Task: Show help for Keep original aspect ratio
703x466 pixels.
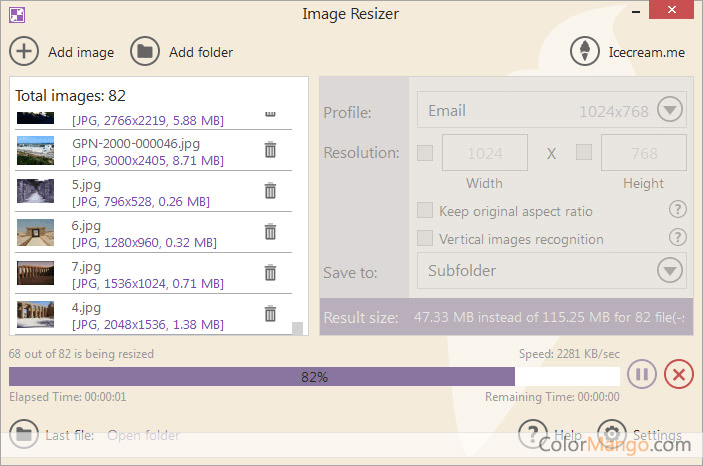Action: coord(678,210)
